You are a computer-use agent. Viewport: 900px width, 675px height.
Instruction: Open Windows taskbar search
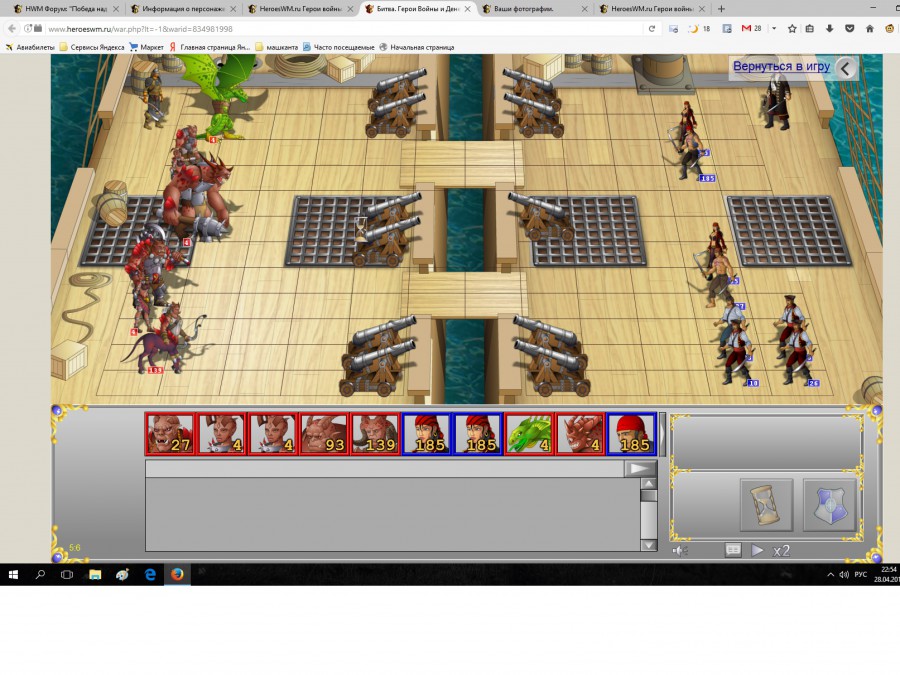click(40, 575)
